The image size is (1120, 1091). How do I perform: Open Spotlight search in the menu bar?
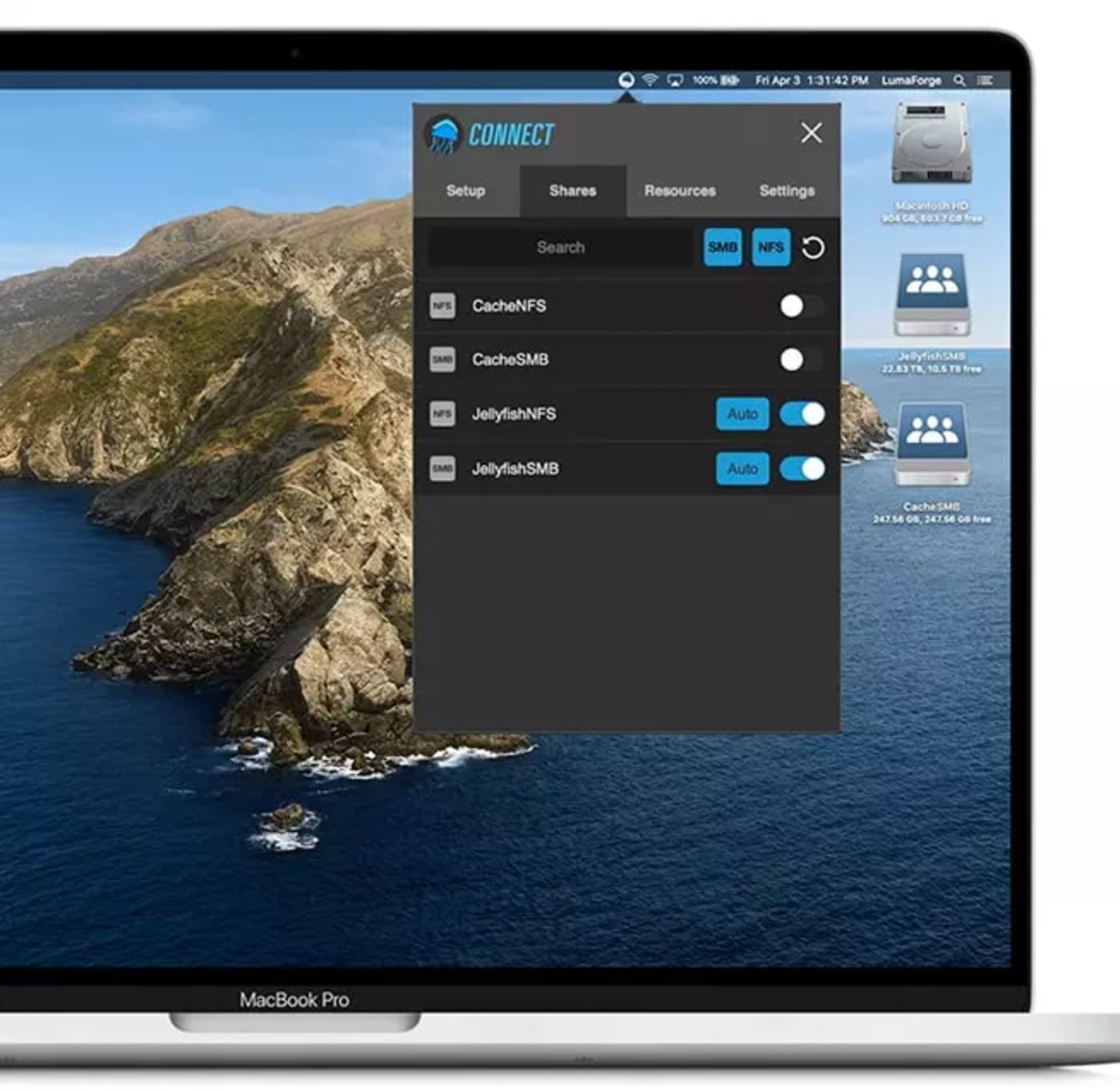tap(959, 80)
